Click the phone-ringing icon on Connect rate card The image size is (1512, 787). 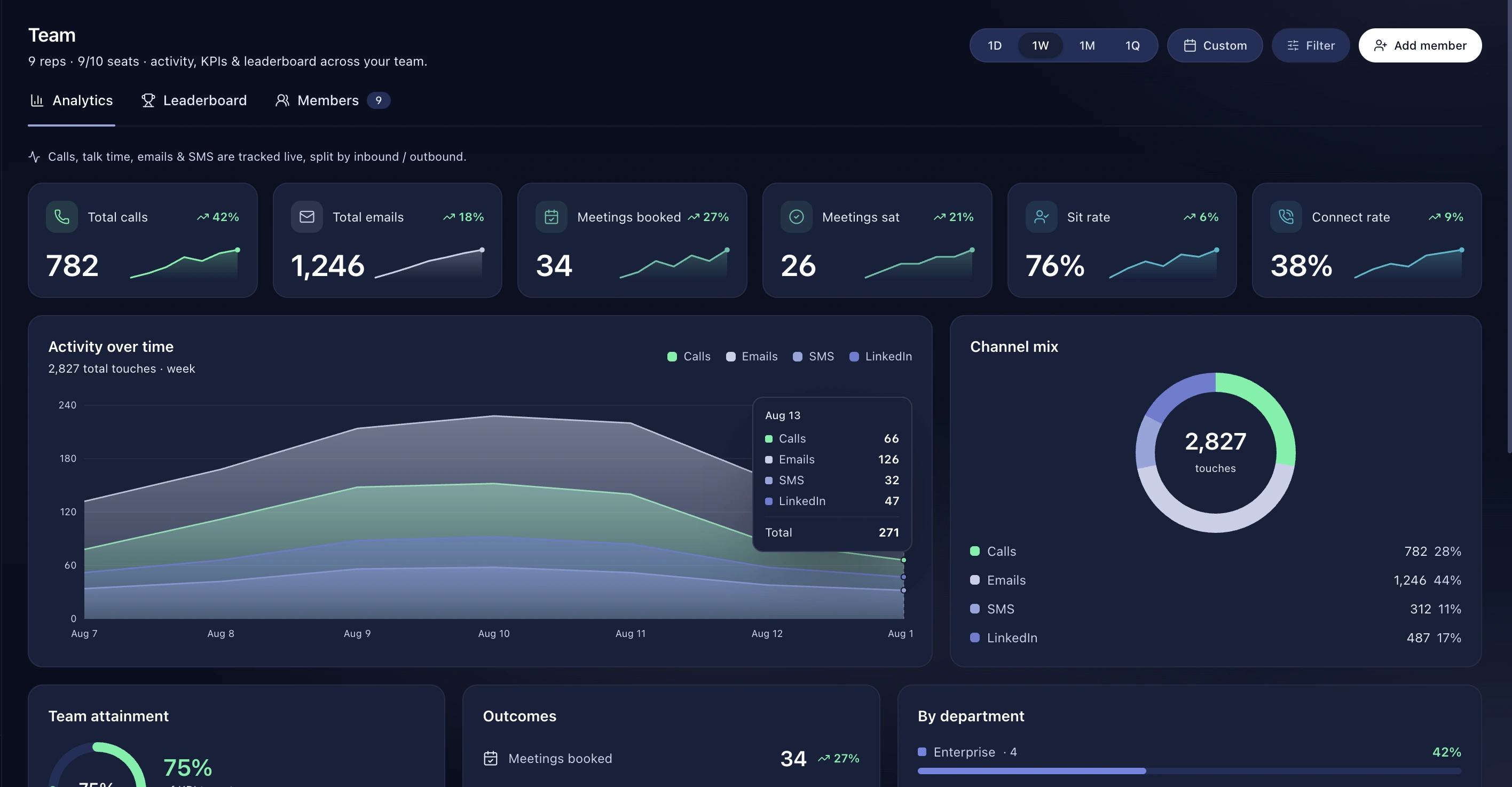(1286, 217)
